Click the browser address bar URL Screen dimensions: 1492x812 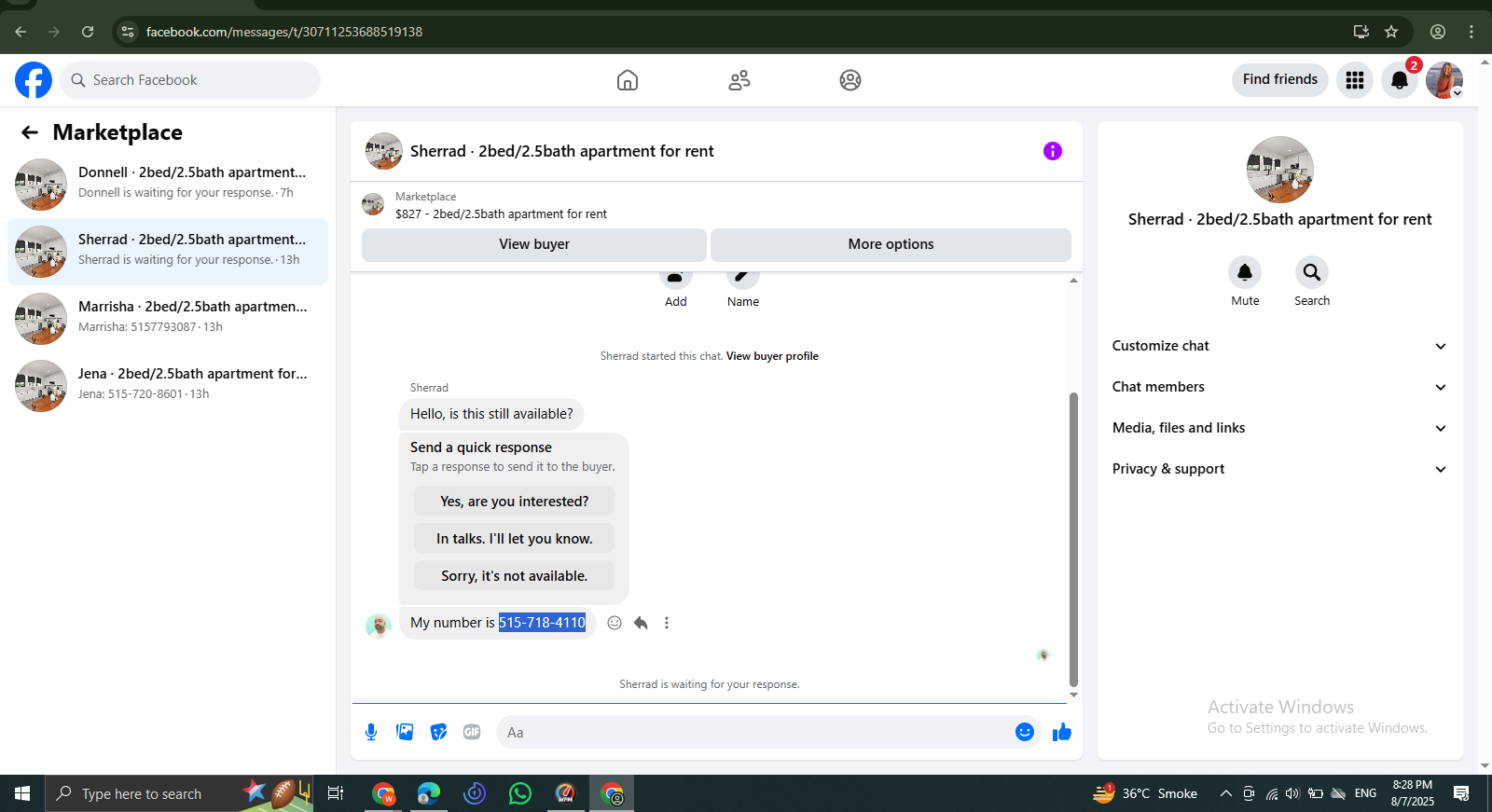click(284, 32)
